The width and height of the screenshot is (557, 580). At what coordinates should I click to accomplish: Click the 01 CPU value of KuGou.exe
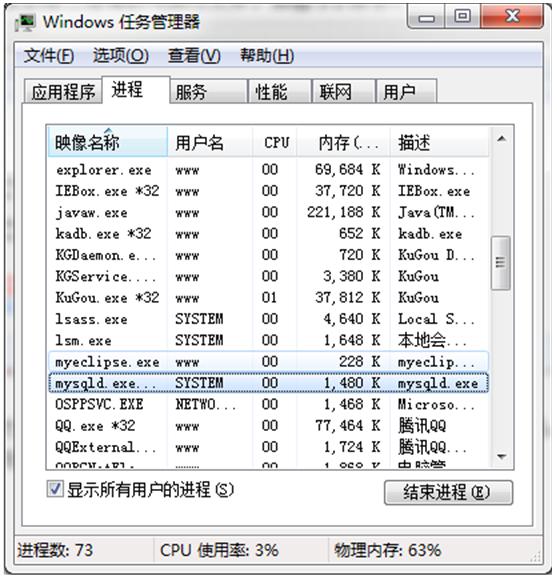click(269, 298)
